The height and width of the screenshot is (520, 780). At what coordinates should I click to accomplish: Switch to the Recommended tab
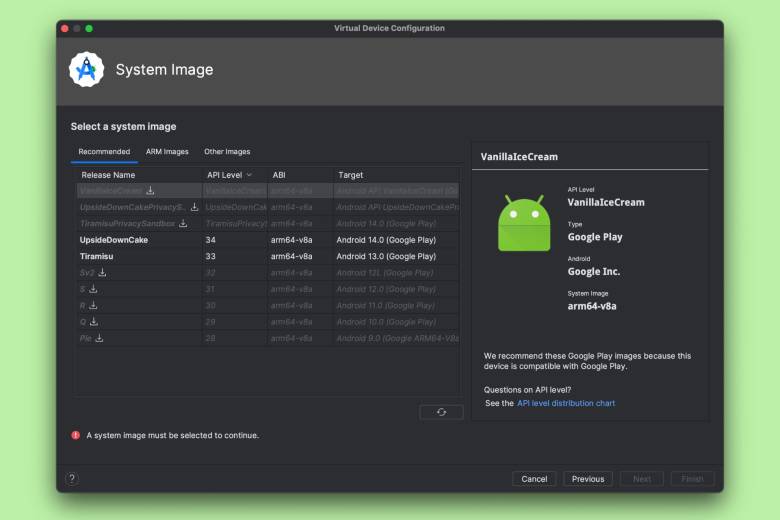coord(104,152)
